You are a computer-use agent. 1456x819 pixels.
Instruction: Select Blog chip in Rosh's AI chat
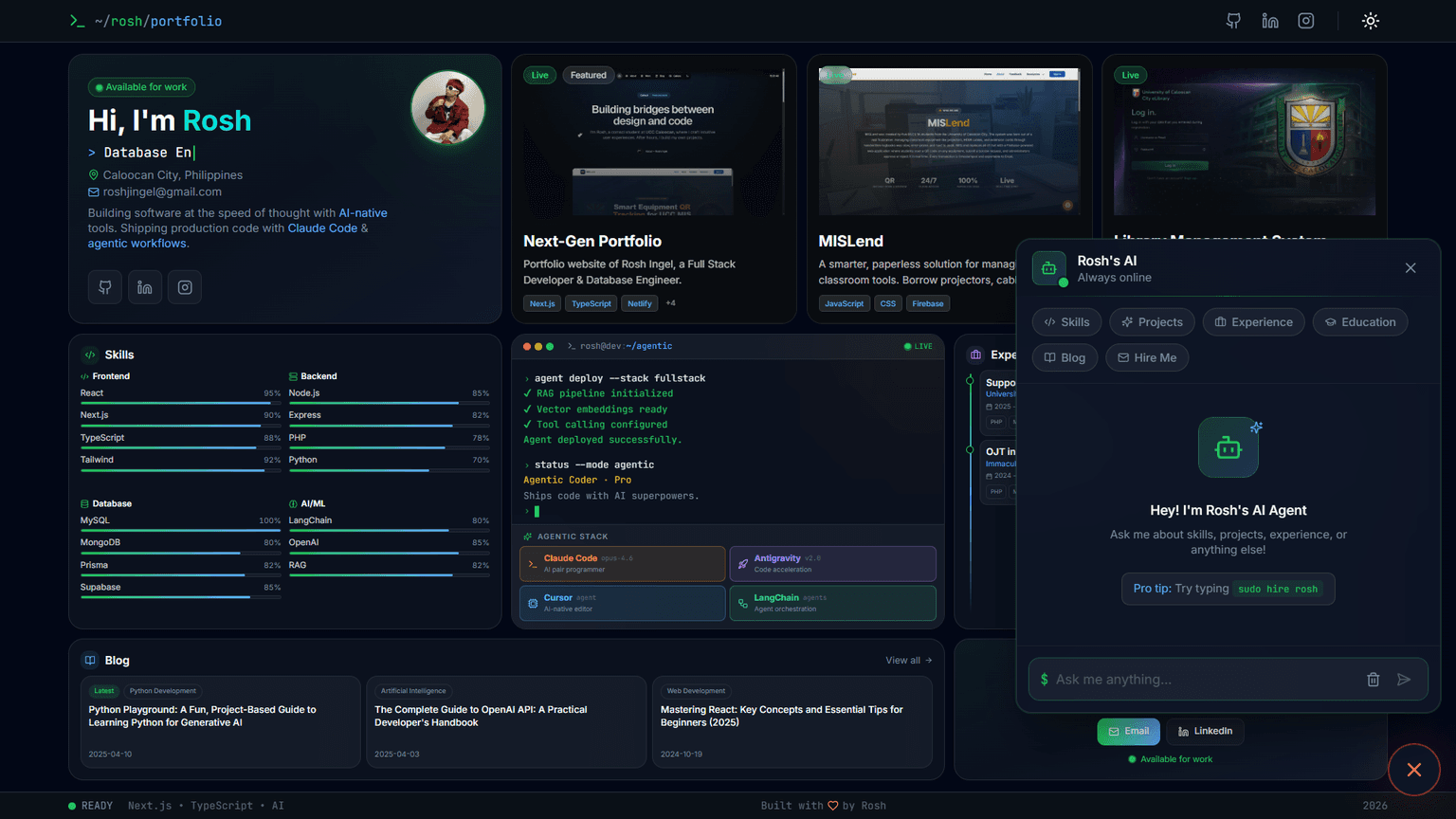(1065, 357)
